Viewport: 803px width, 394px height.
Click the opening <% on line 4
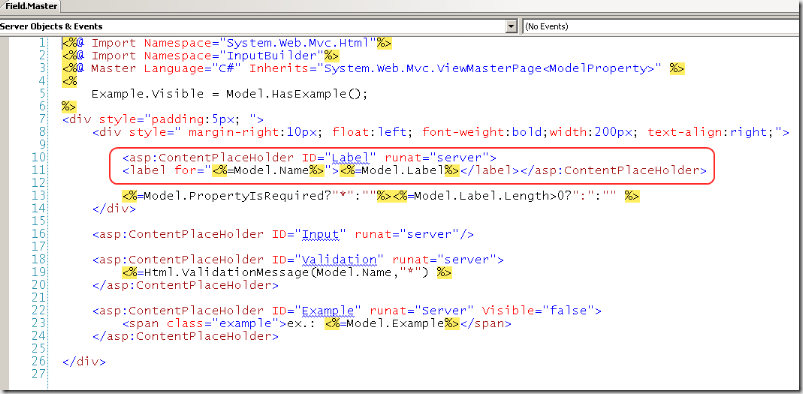click(x=70, y=81)
